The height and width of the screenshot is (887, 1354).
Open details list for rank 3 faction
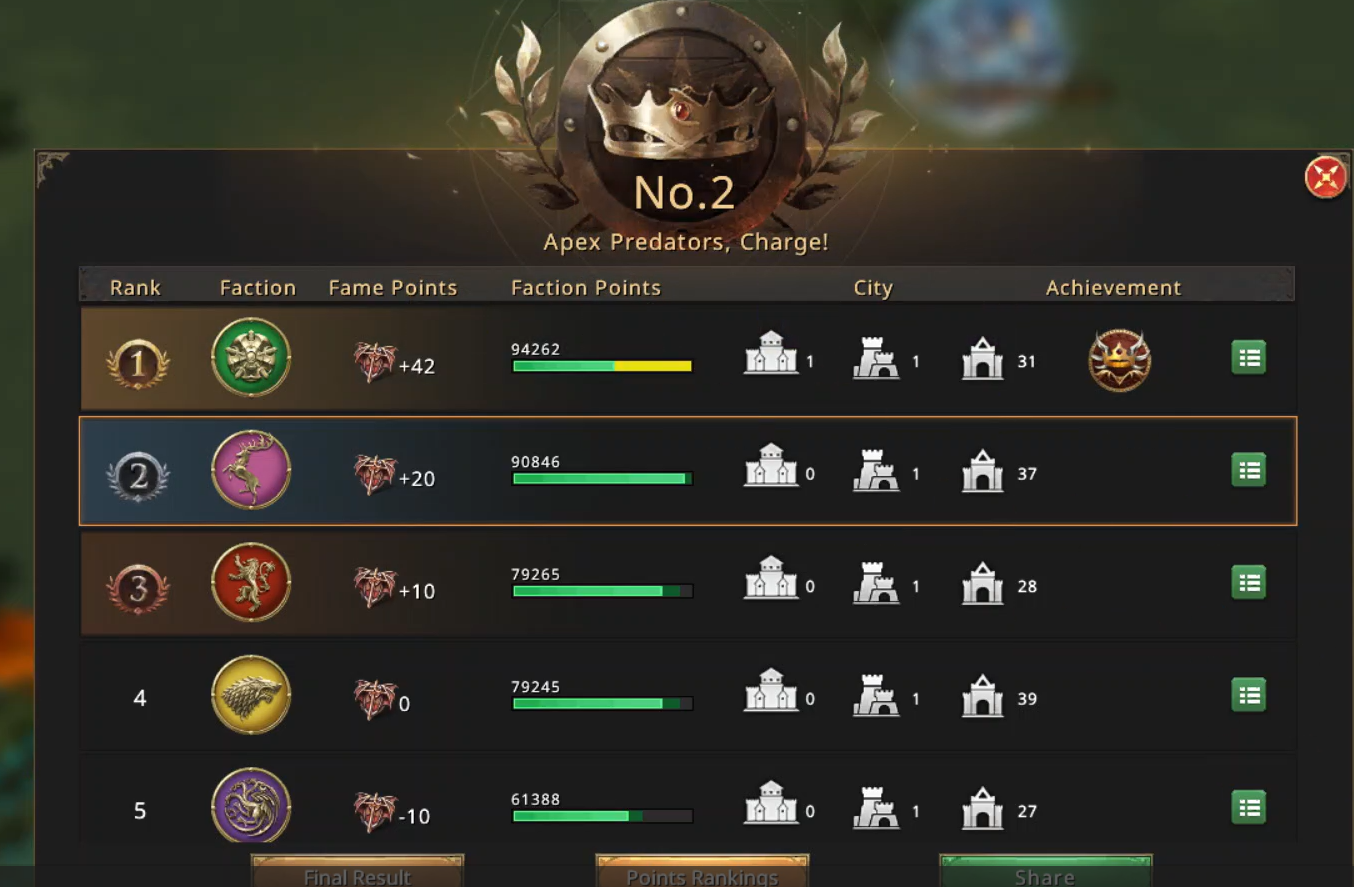pos(1248,583)
